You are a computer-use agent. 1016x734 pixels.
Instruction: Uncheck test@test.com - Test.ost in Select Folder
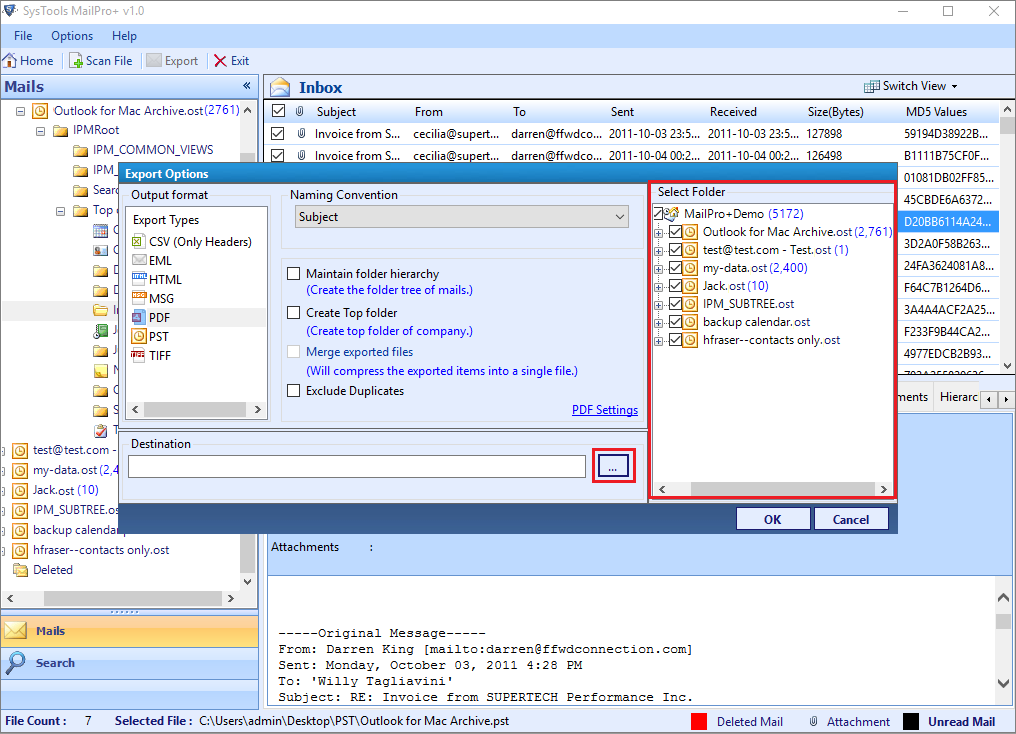click(675, 249)
